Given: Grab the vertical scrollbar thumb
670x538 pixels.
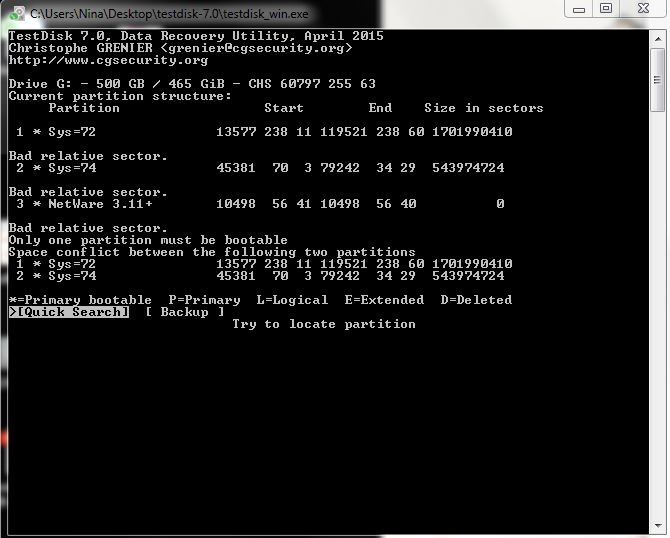Looking at the screenshot, I should (658, 80).
